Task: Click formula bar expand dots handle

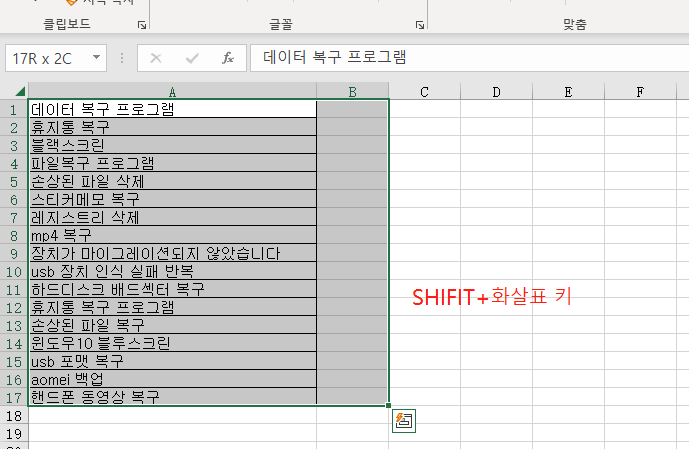Action: 122,58
